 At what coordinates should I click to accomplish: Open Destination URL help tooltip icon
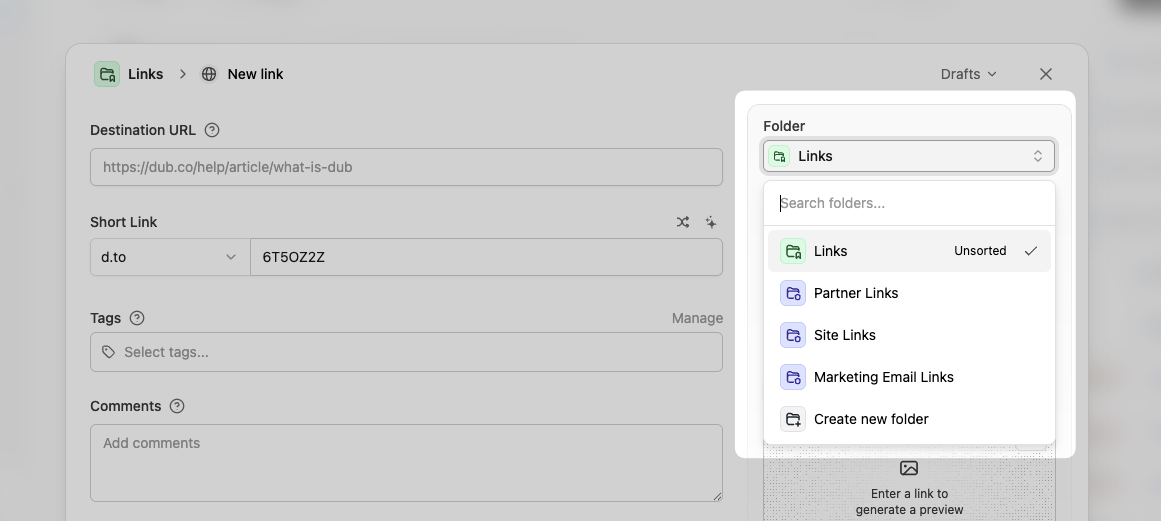(212, 130)
